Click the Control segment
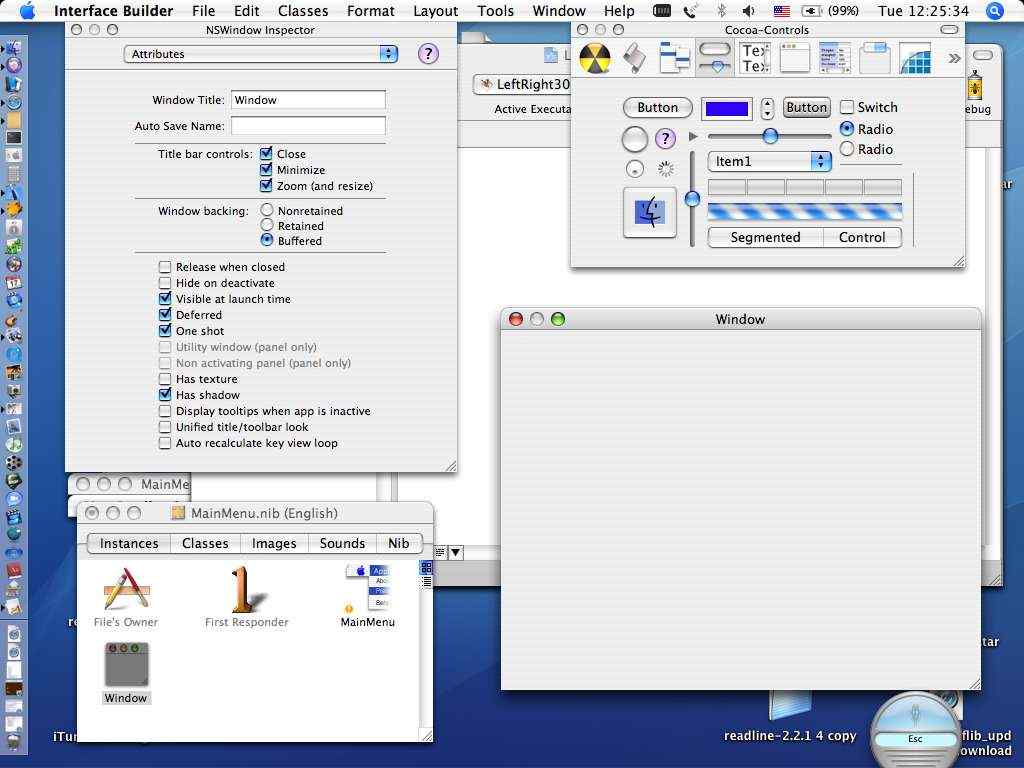Image resolution: width=1024 pixels, height=768 pixels. point(862,237)
